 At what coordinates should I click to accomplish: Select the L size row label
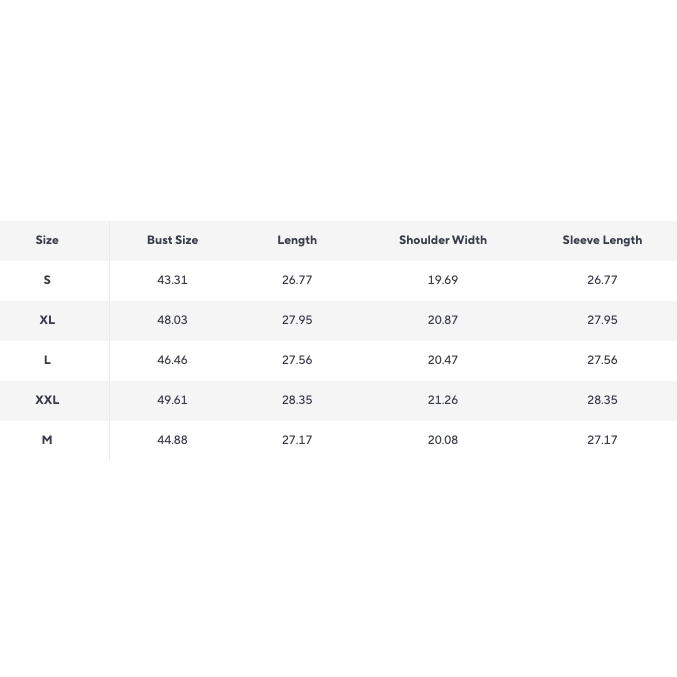coord(47,360)
